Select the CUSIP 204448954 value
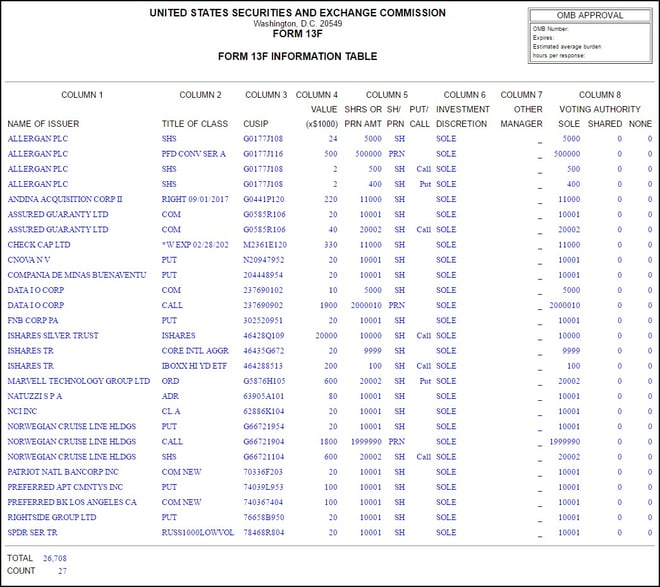 263,275
